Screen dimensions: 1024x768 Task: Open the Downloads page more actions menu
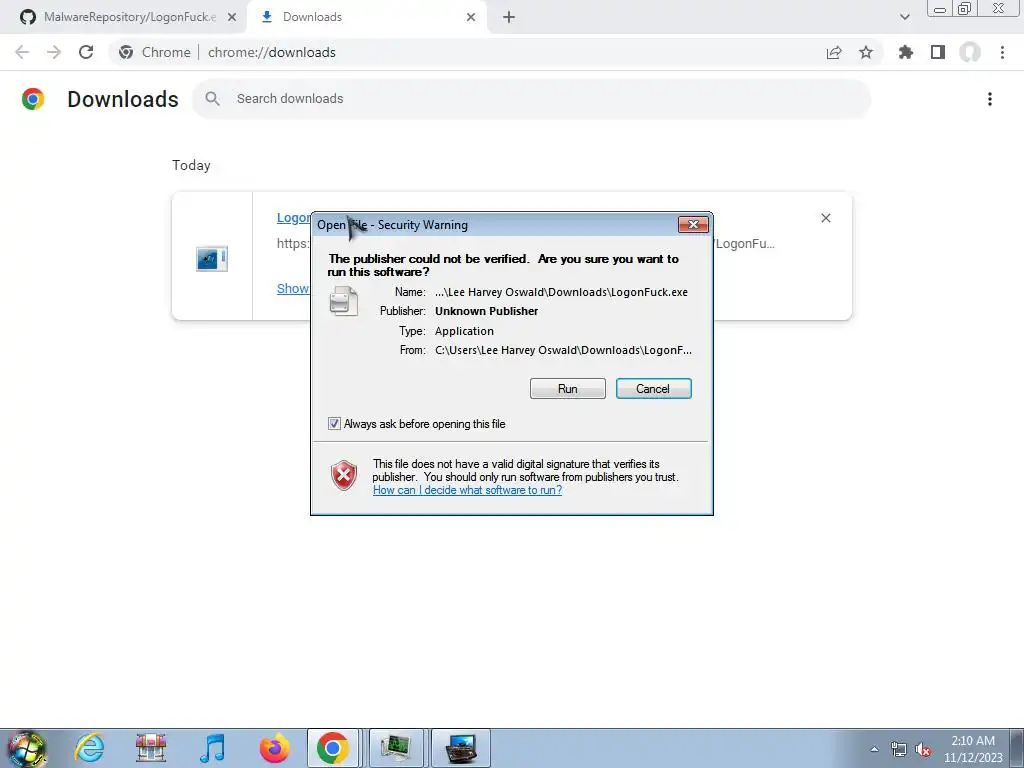point(990,99)
